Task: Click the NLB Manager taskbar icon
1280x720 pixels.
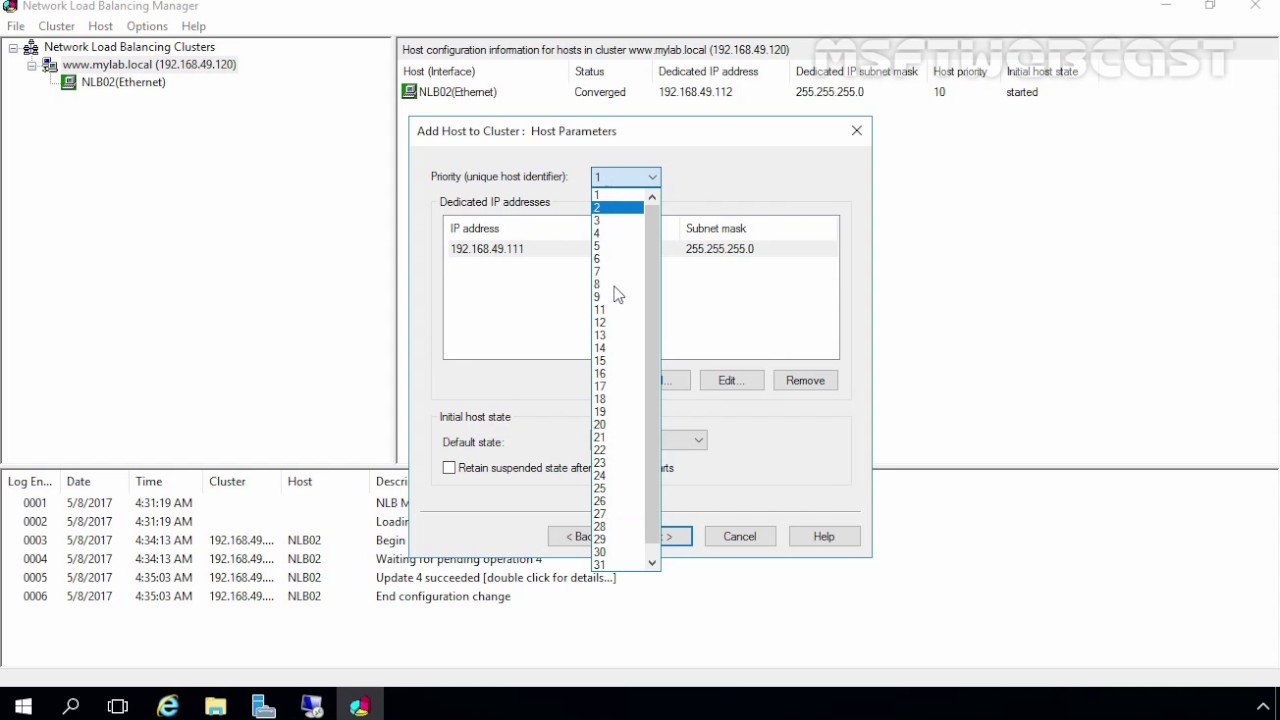Action: tap(359, 706)
